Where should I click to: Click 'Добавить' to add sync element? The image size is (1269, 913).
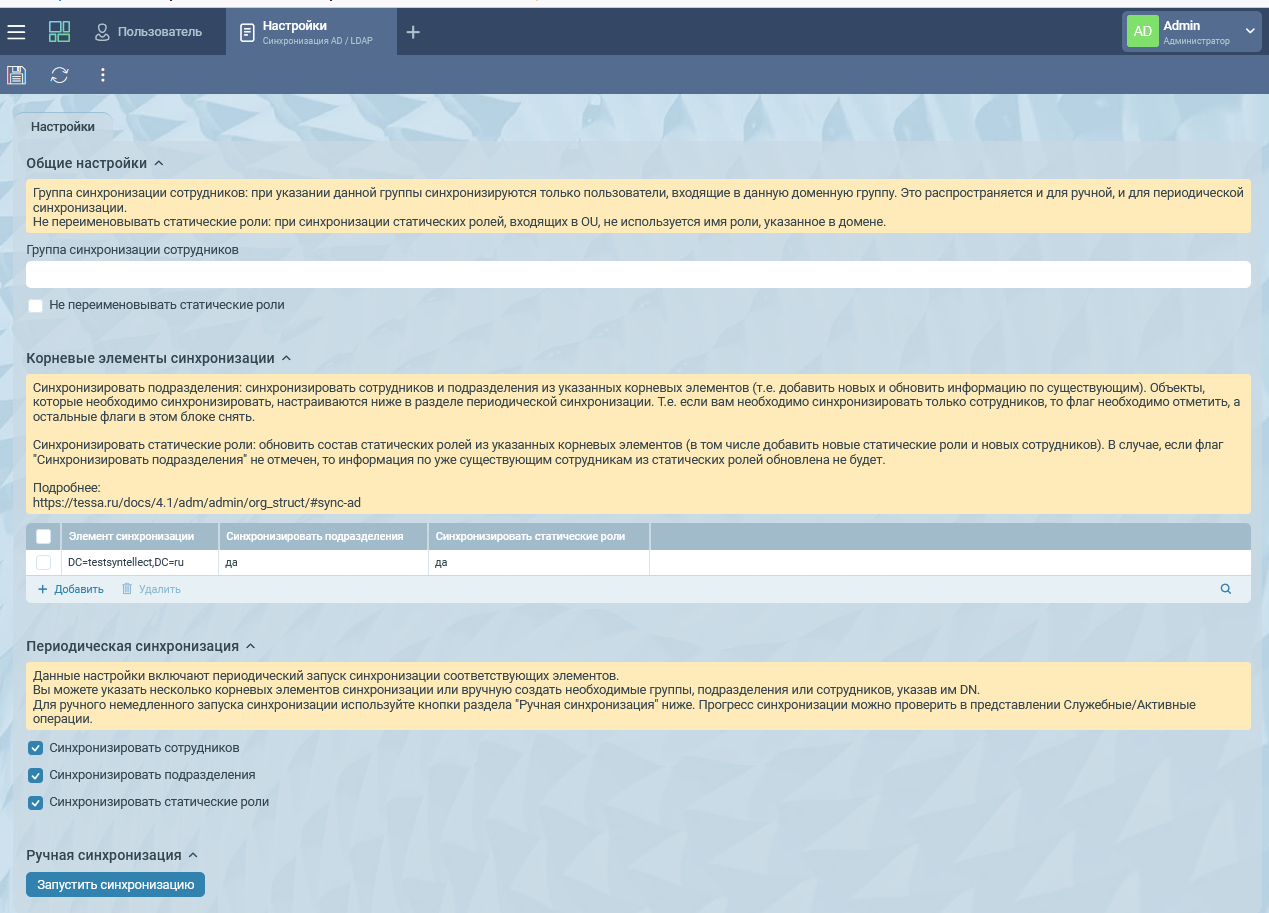pyautogui.click(x=71, y=589)
